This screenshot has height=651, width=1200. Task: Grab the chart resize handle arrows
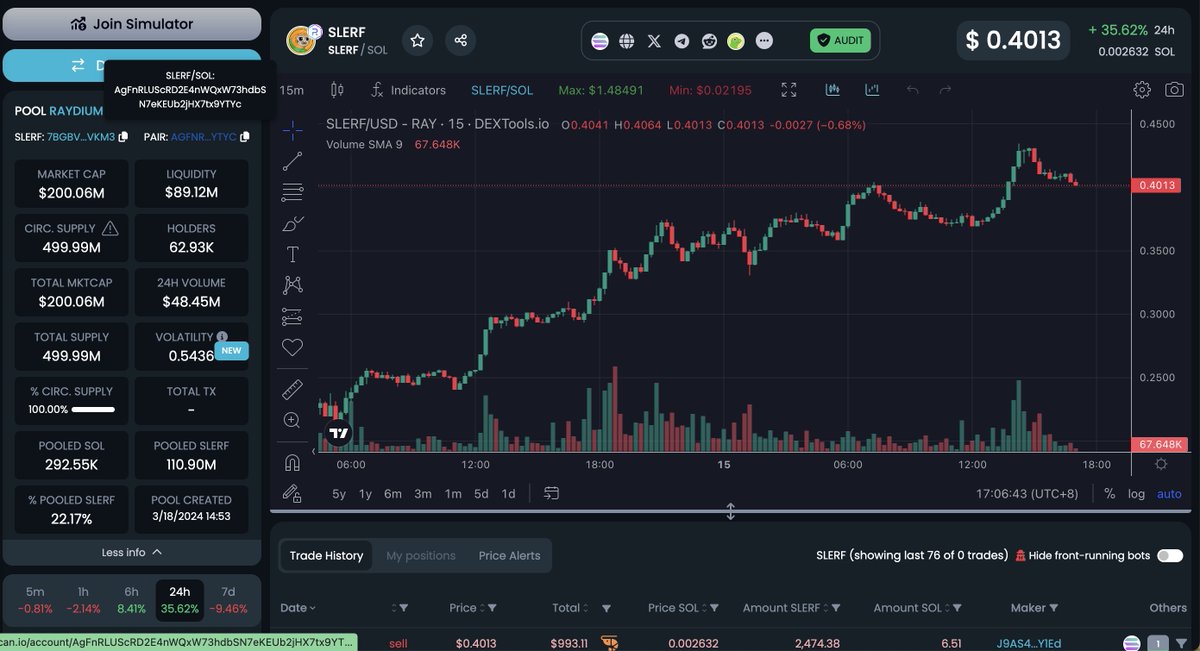[731, 511]
